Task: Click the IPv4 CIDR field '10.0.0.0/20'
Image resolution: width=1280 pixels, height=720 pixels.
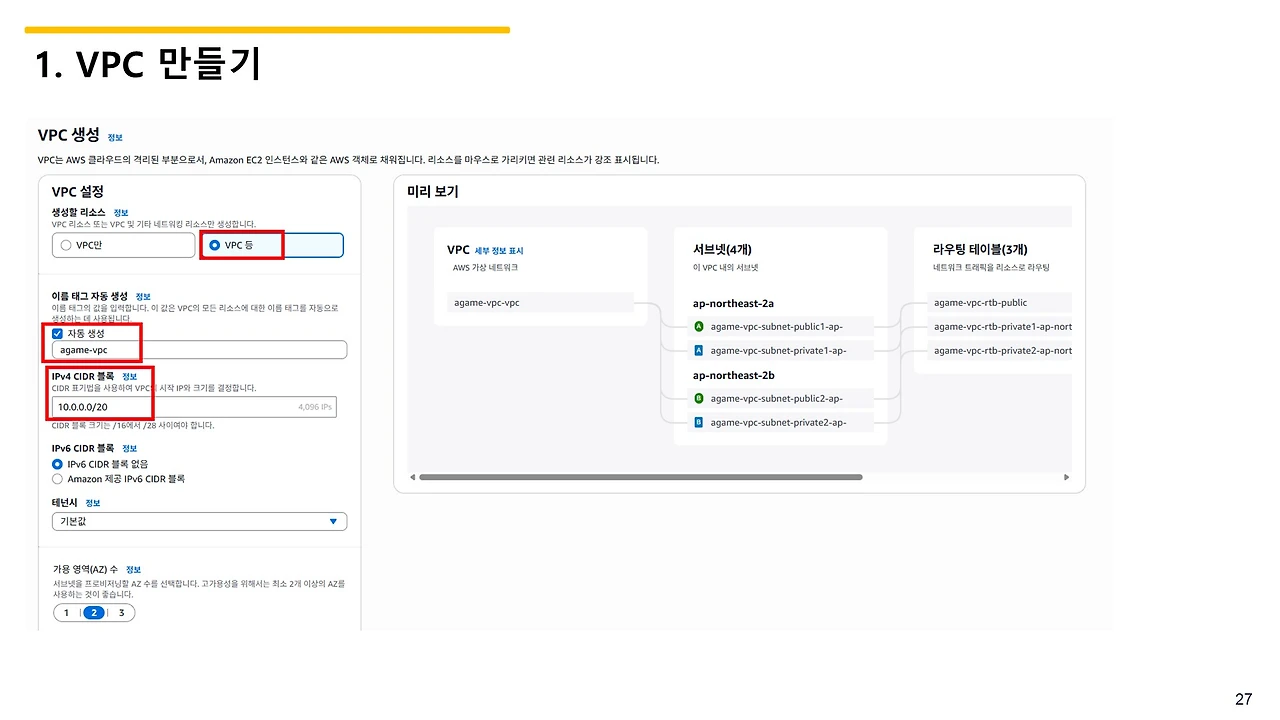Action: [x=195, y=407]
